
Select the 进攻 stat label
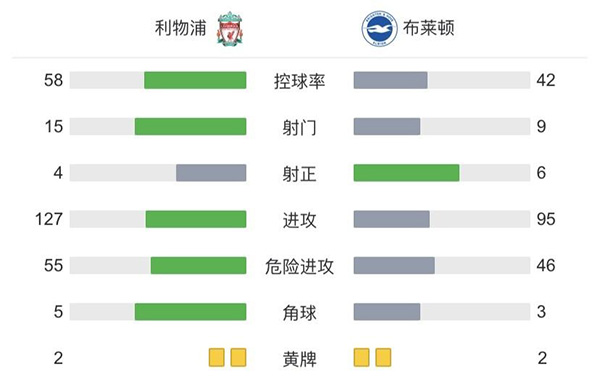coord(300,220)
